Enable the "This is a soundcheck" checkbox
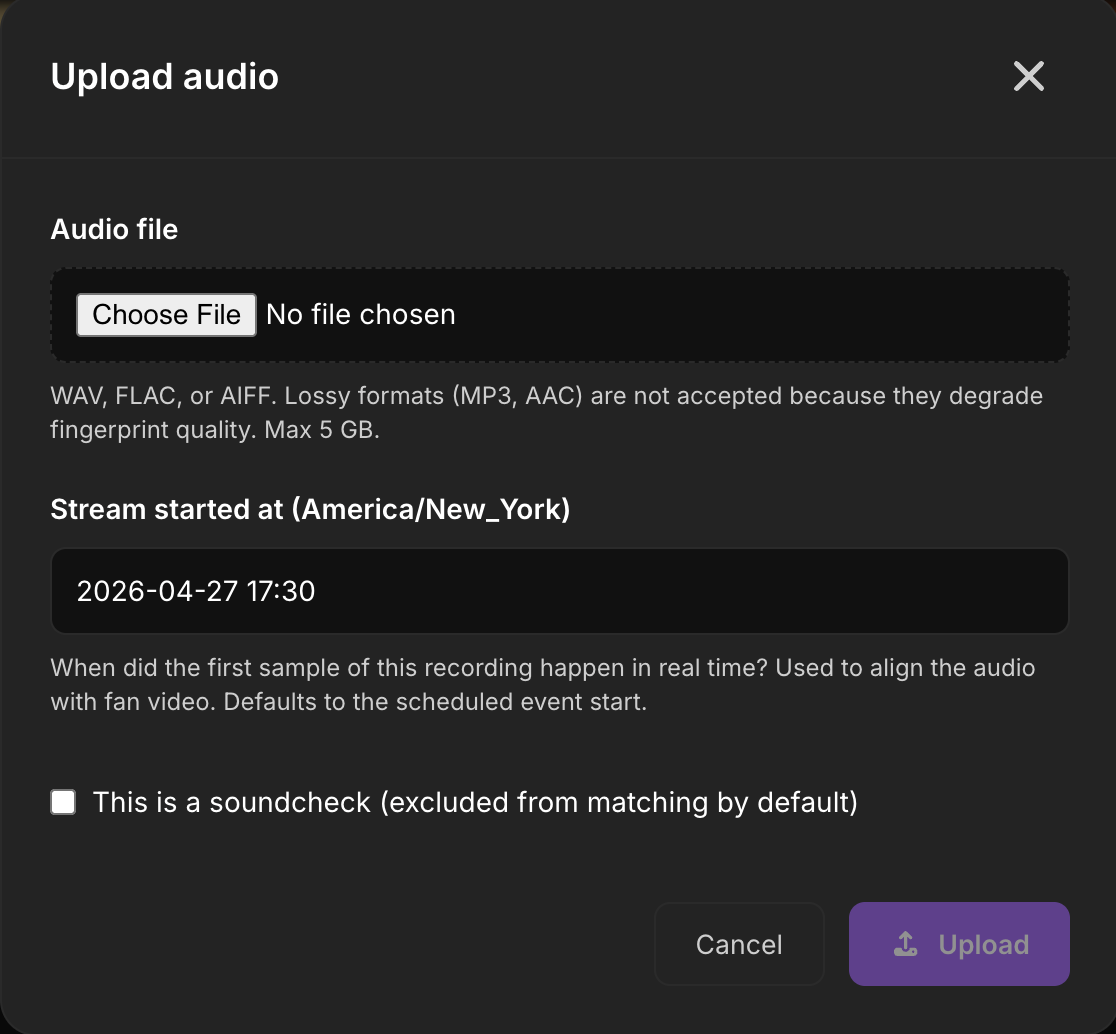Viewport: 1116px width, 1034px height. [x=62, y=801]
